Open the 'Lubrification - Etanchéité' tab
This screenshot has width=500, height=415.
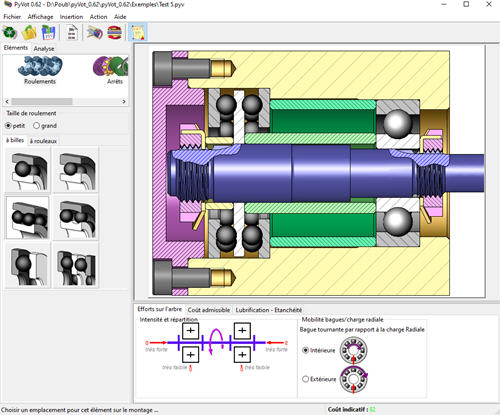coord(269,310)
